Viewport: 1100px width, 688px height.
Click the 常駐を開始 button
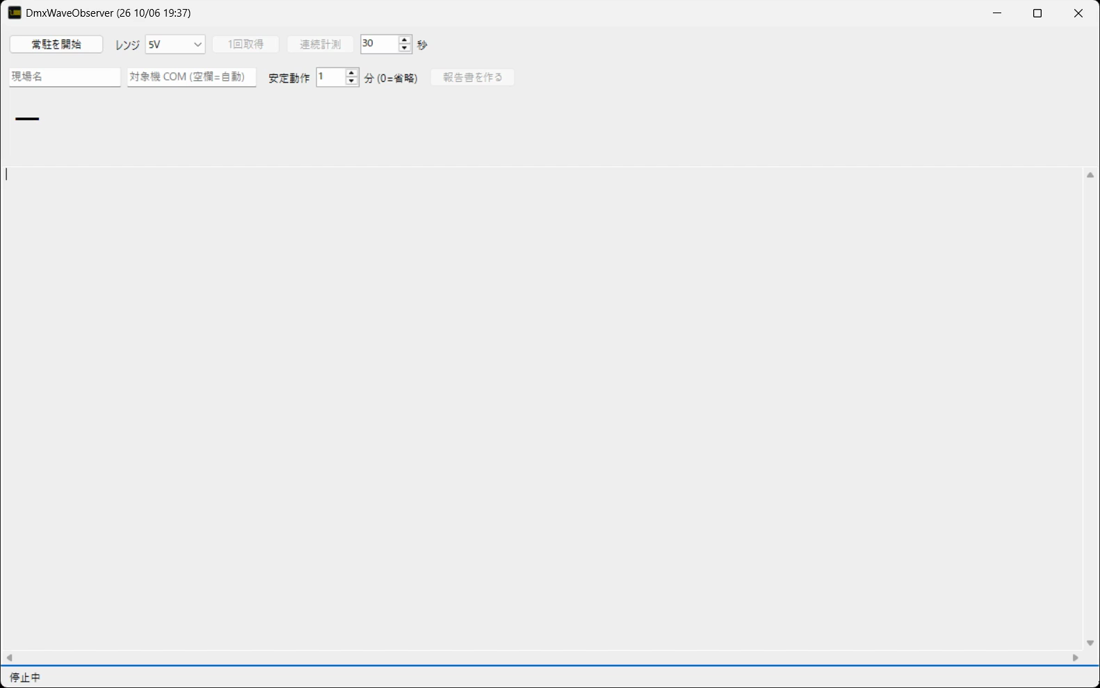click(56, 44)
